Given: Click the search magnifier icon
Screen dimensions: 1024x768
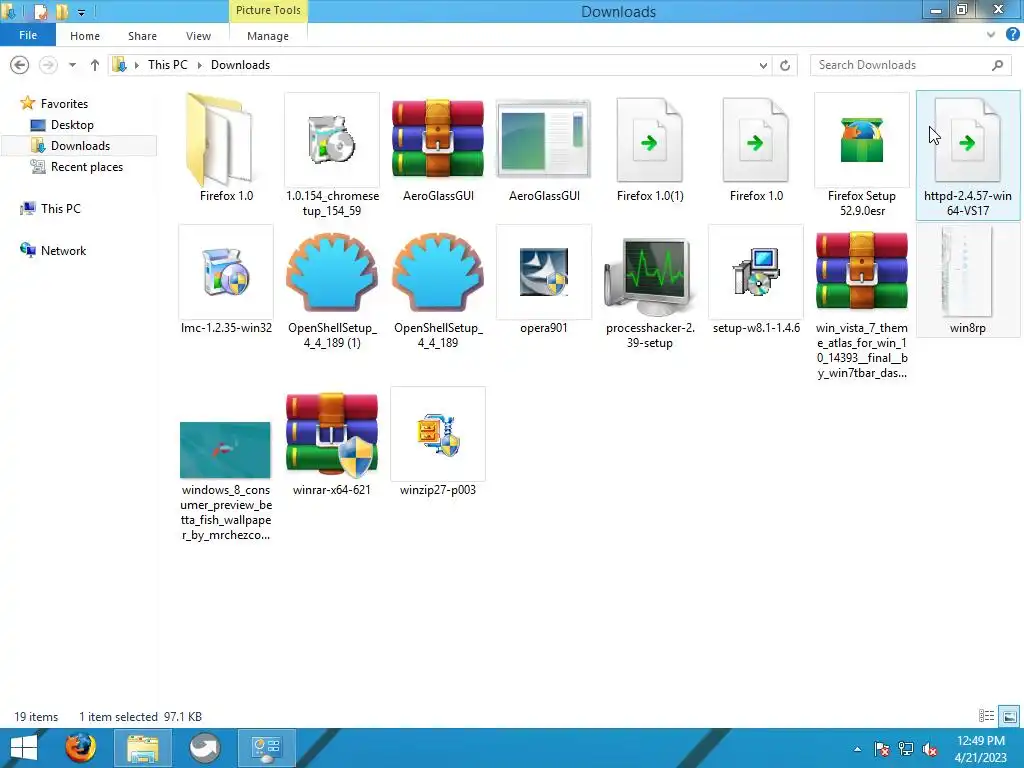Looking at the screenshot, I should 997,65.
